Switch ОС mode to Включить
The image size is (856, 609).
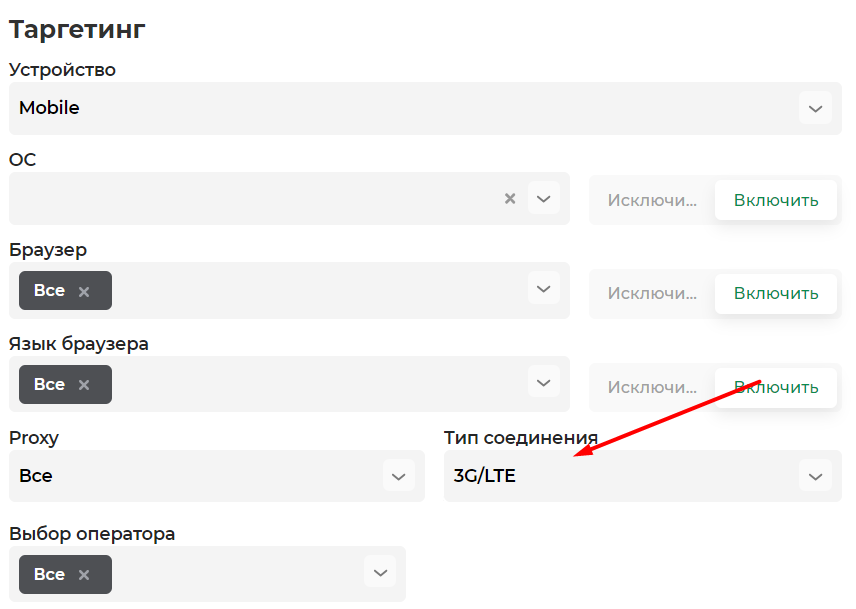click(776, 200)
